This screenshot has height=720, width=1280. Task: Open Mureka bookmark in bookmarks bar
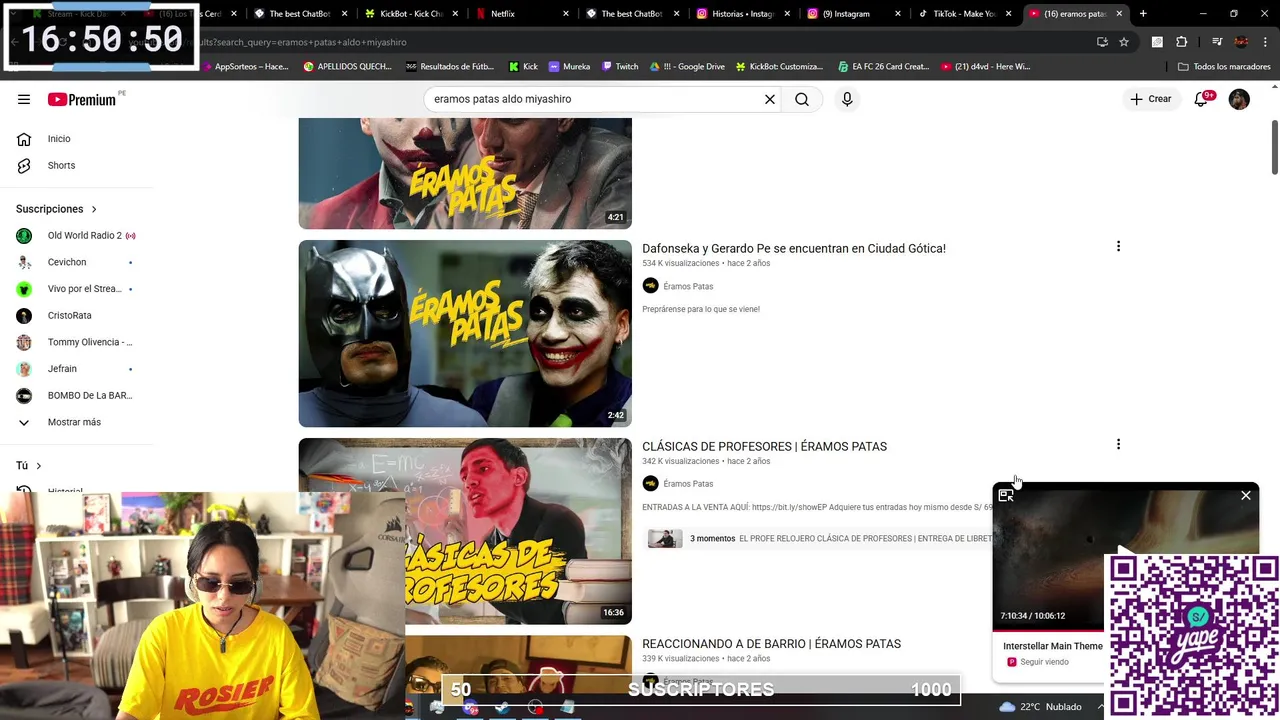[570, 66]
